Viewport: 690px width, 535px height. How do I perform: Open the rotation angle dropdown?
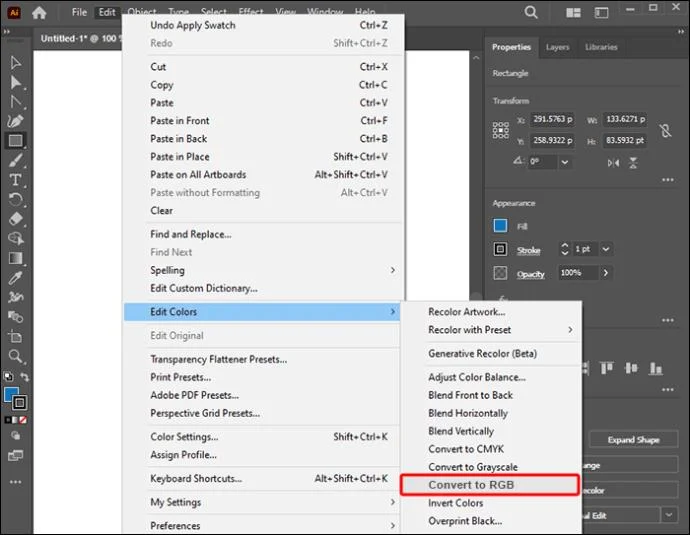tap(565, 162)
